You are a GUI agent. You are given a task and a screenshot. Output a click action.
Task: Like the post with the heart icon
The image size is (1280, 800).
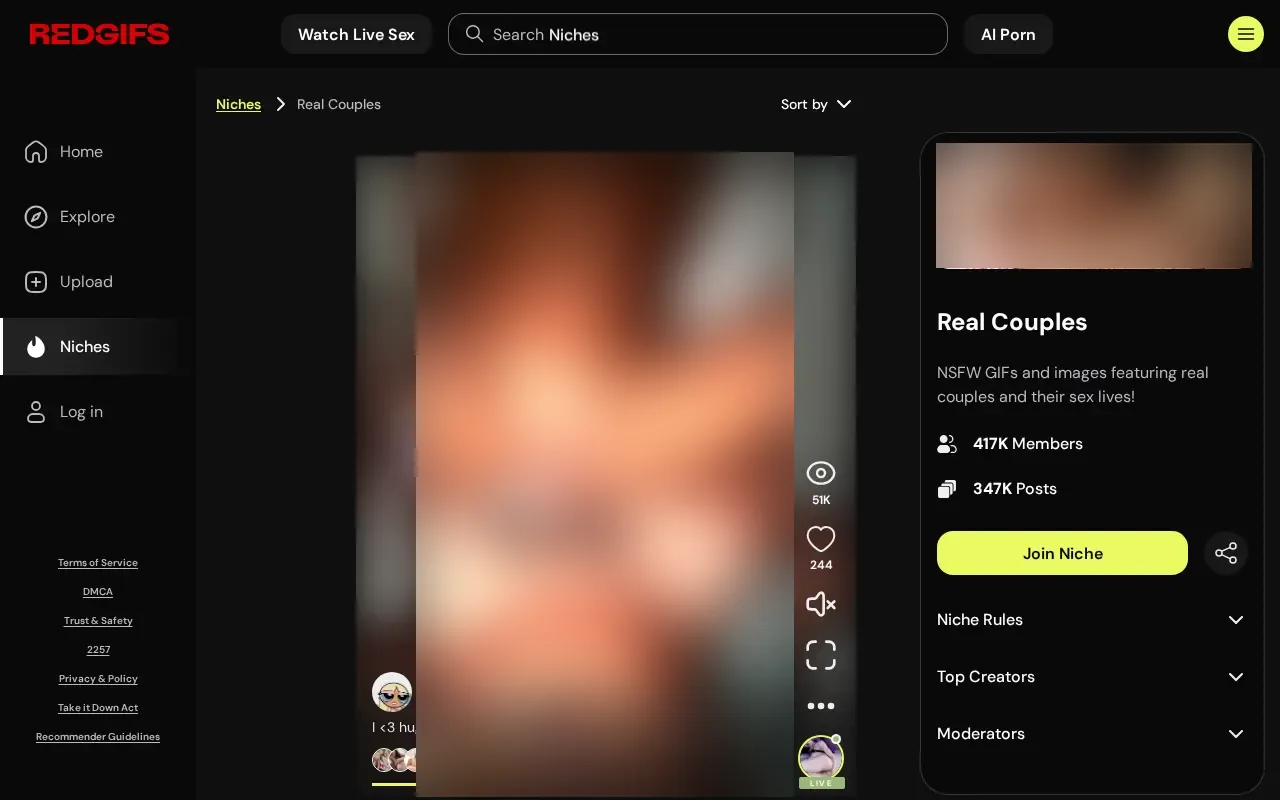821,539
